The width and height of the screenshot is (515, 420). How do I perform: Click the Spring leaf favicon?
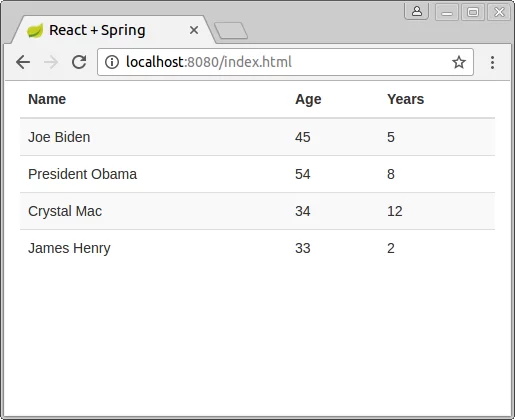tap(35, 31)
